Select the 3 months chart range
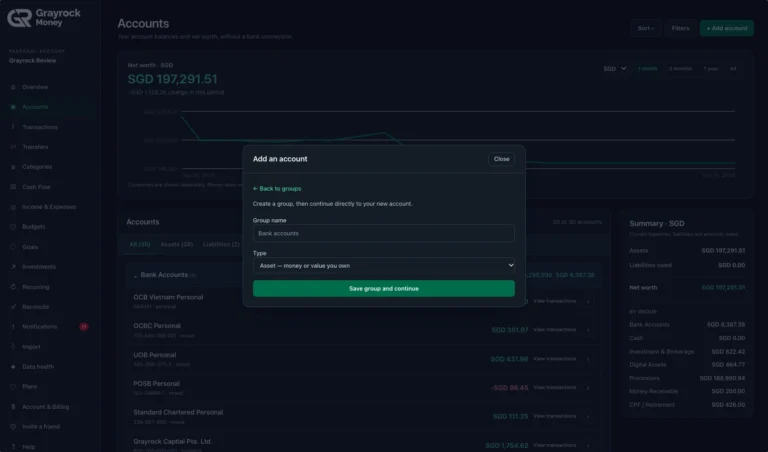The height and width of the screenshot is (452, 768). tap(680, 69)
